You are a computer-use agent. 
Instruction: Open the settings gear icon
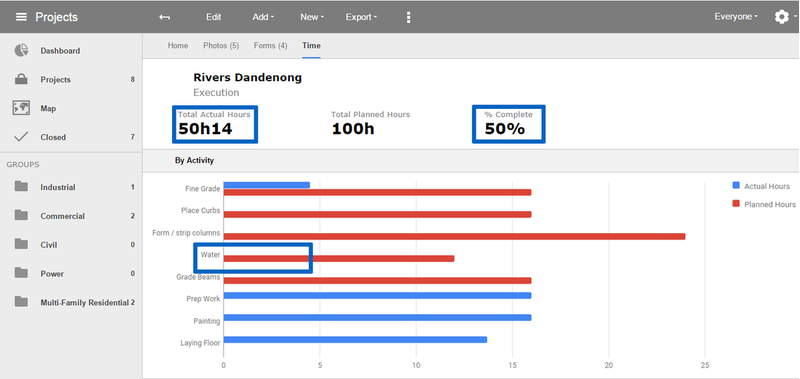(782, 17)
